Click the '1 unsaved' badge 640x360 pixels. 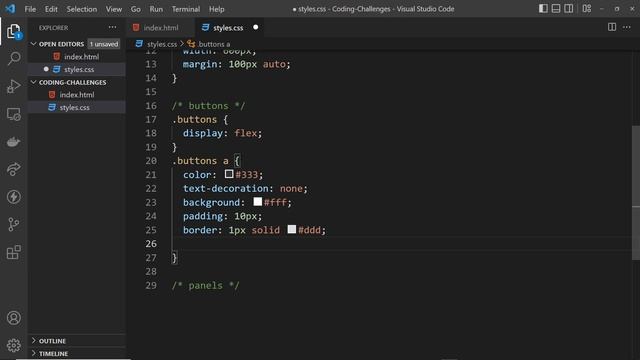tap(104, 44)
